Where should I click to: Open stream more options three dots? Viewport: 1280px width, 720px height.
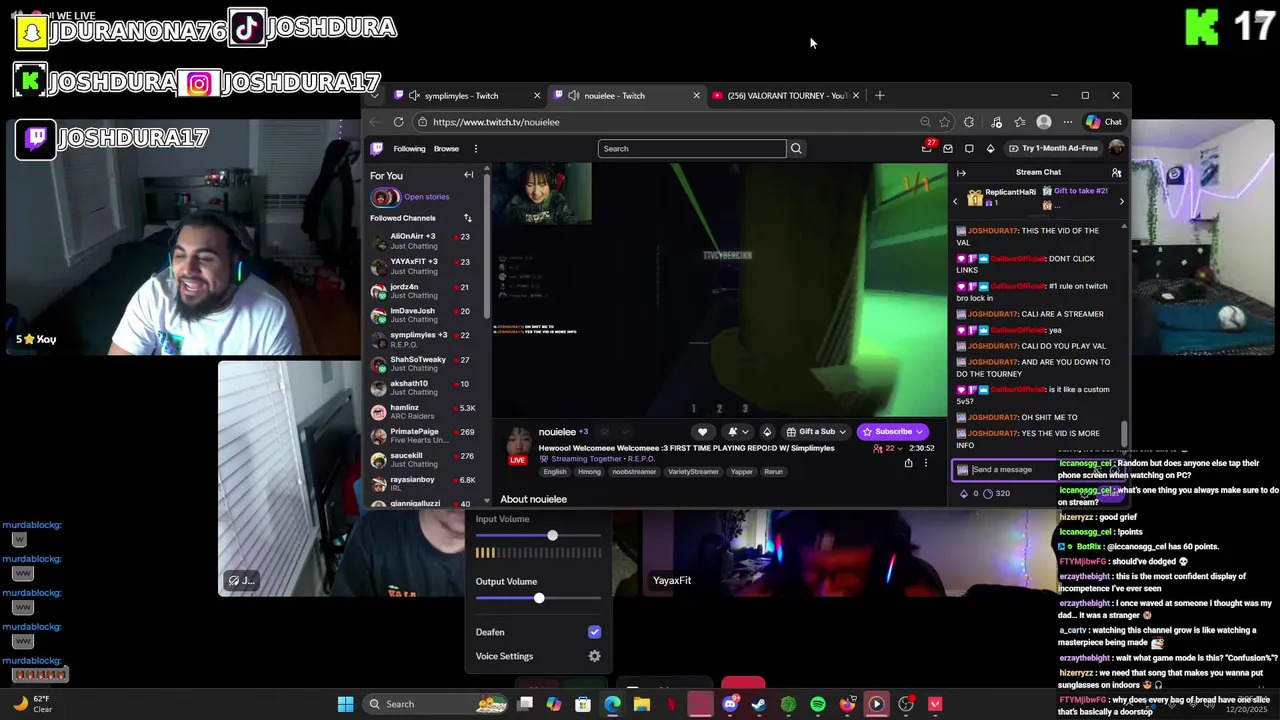click(x=925, y=463)
